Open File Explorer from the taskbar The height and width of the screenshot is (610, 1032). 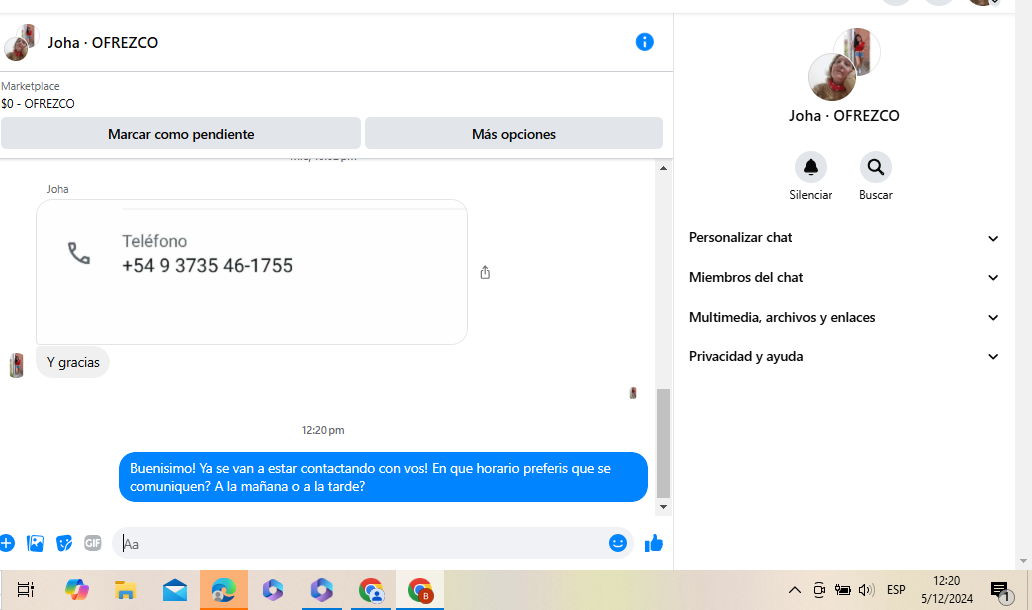125,590
